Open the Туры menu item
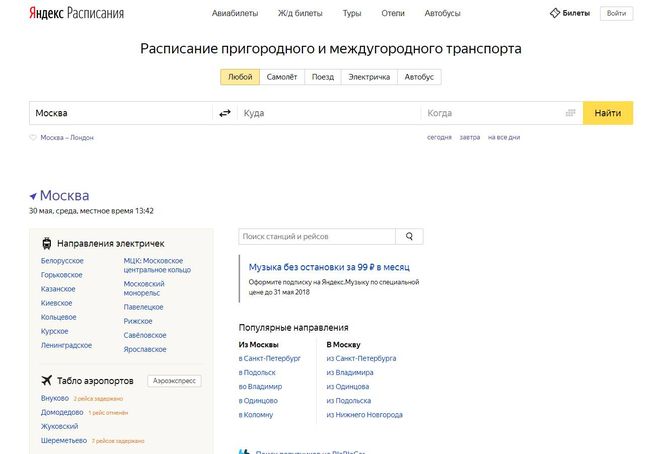670x454 pixels. click(352, 13)
